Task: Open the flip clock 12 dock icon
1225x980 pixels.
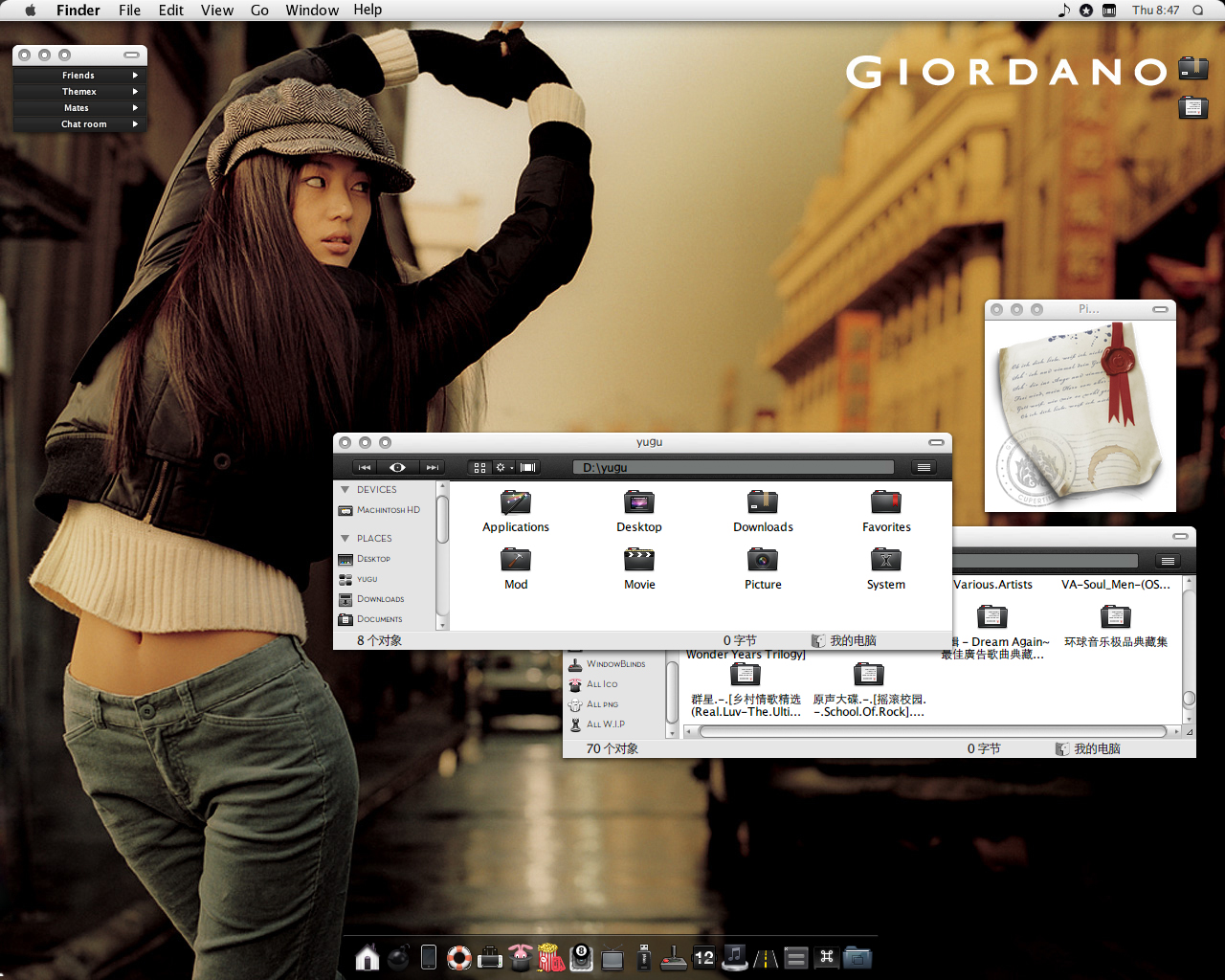Action: point(704,957)
